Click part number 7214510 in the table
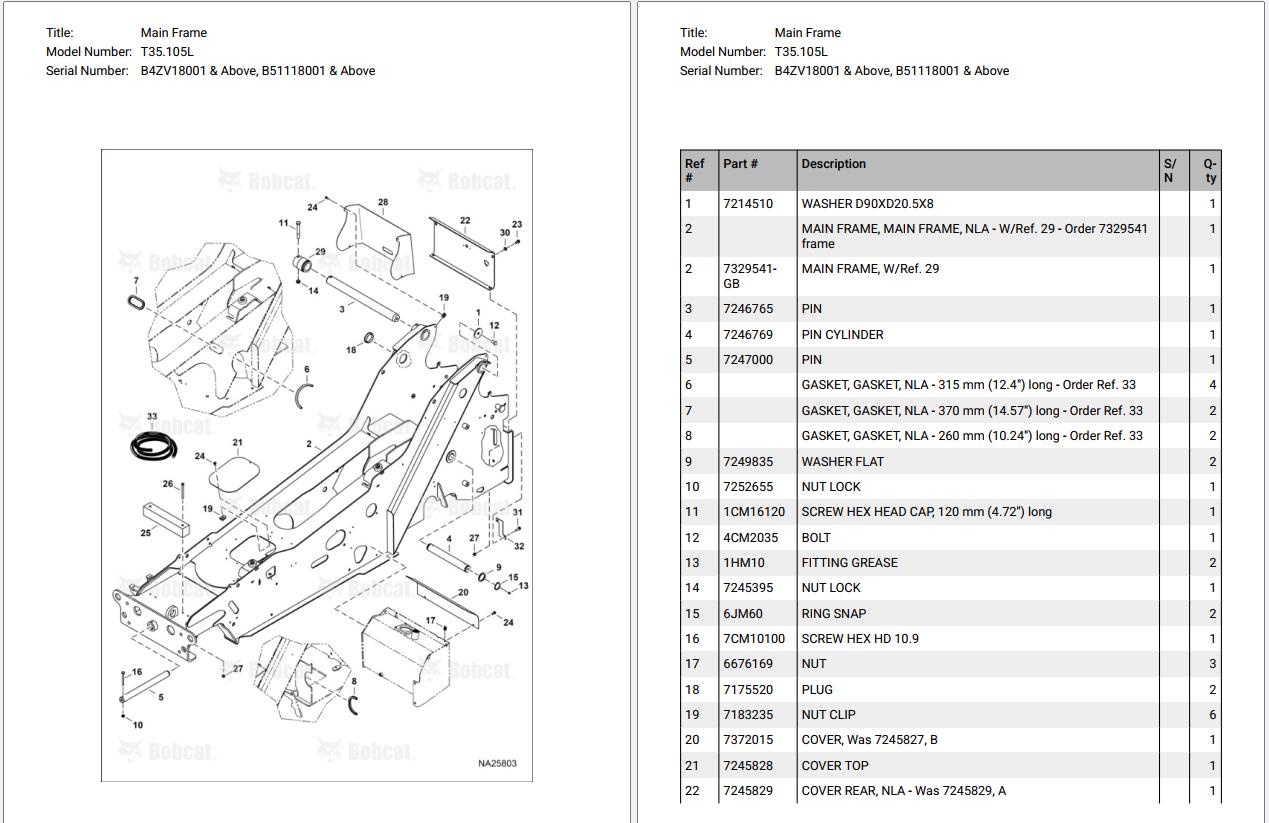This screenshot has height=823, width=1269. tap(747, 204)
